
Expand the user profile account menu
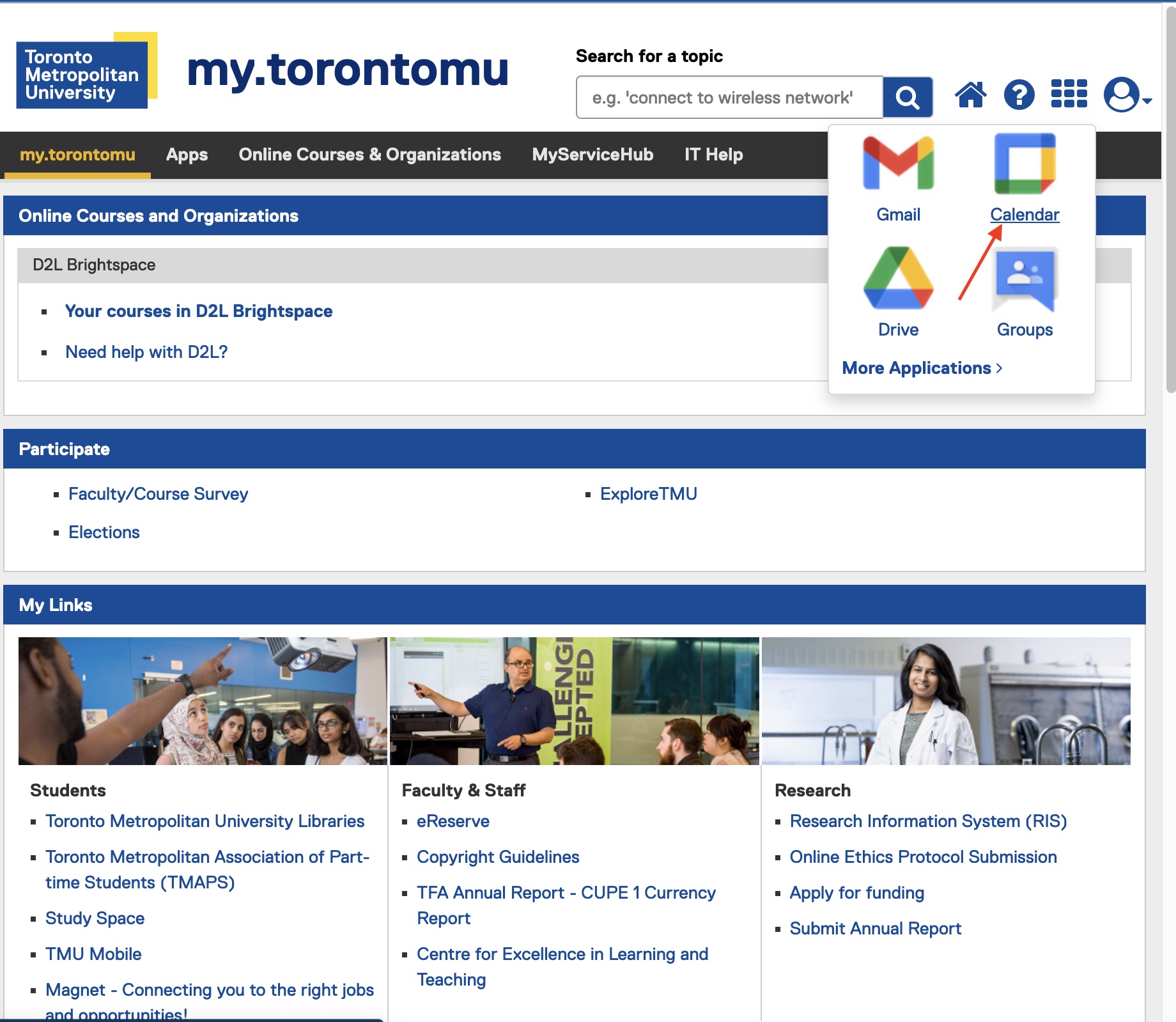click(1126, 95)
